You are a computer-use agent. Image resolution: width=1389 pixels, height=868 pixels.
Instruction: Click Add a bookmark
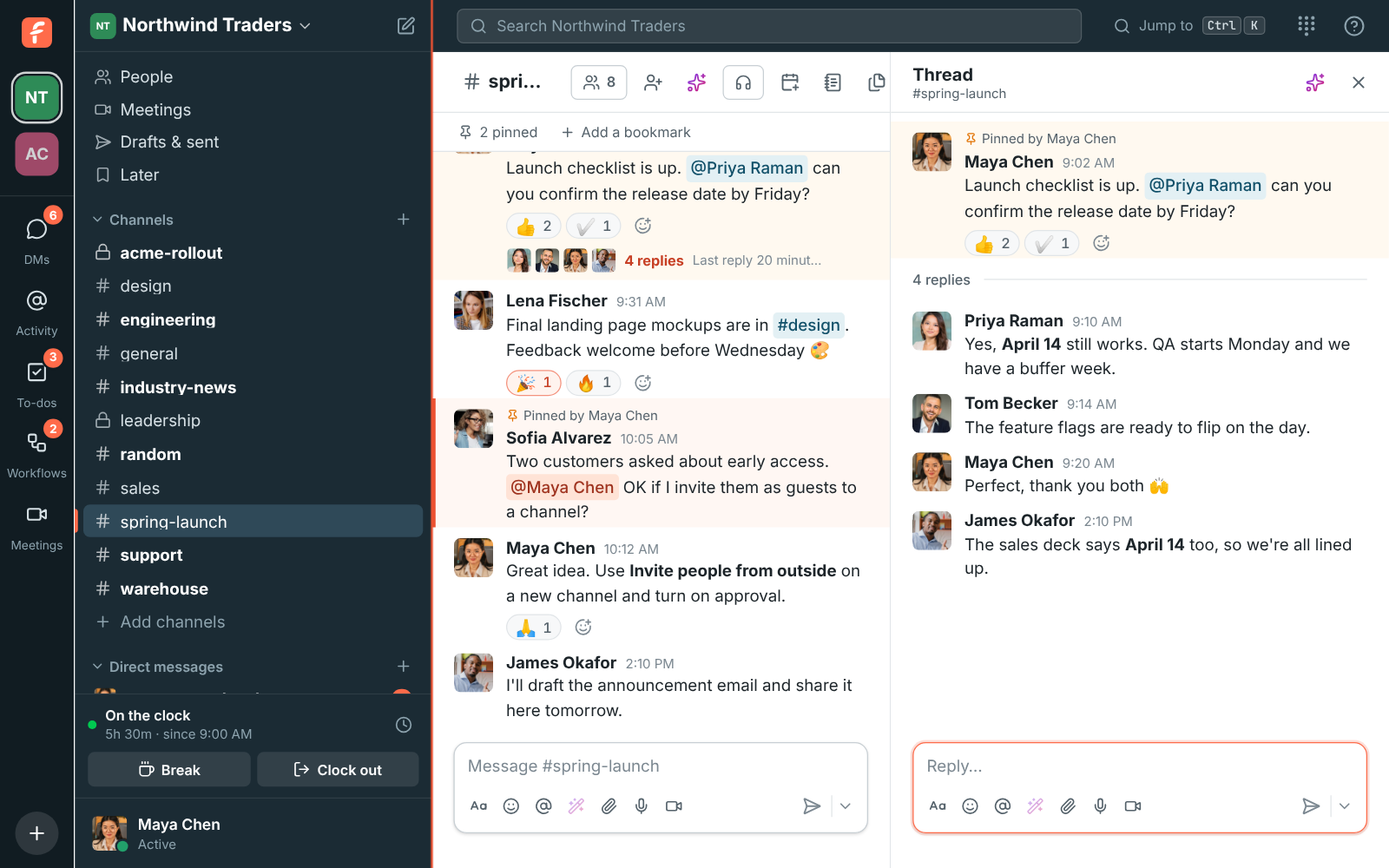pyautogui.click(x=626, y=133)
